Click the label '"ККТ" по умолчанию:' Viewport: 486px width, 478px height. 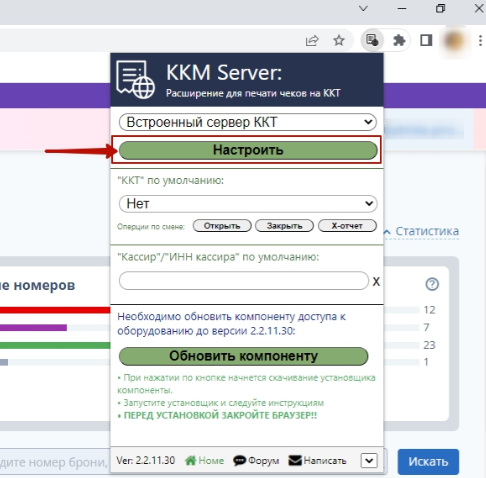[x=171, y=181]
